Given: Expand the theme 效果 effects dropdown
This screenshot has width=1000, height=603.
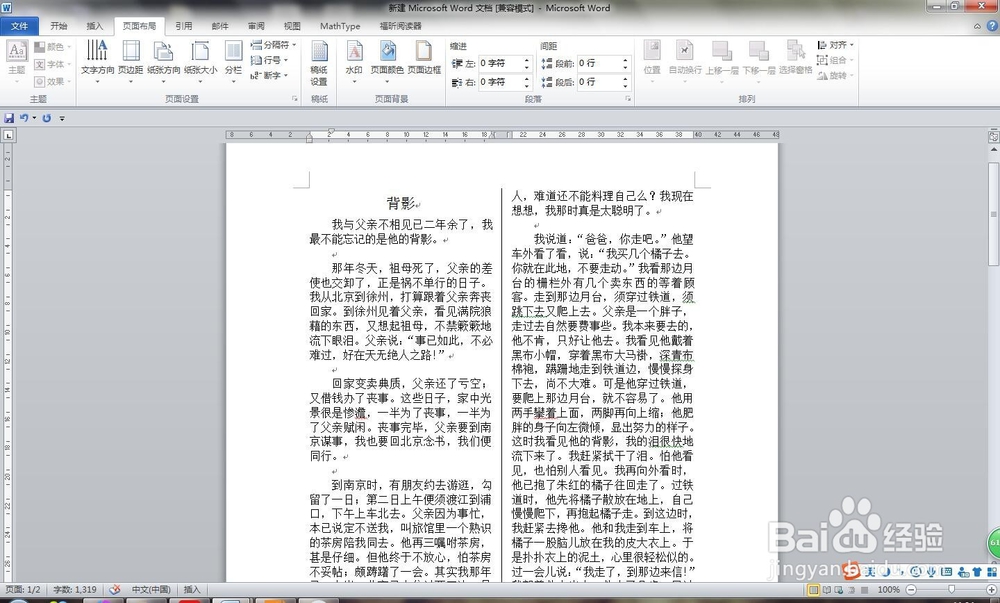Looking at the screenshot, I should tap(52, 82).
